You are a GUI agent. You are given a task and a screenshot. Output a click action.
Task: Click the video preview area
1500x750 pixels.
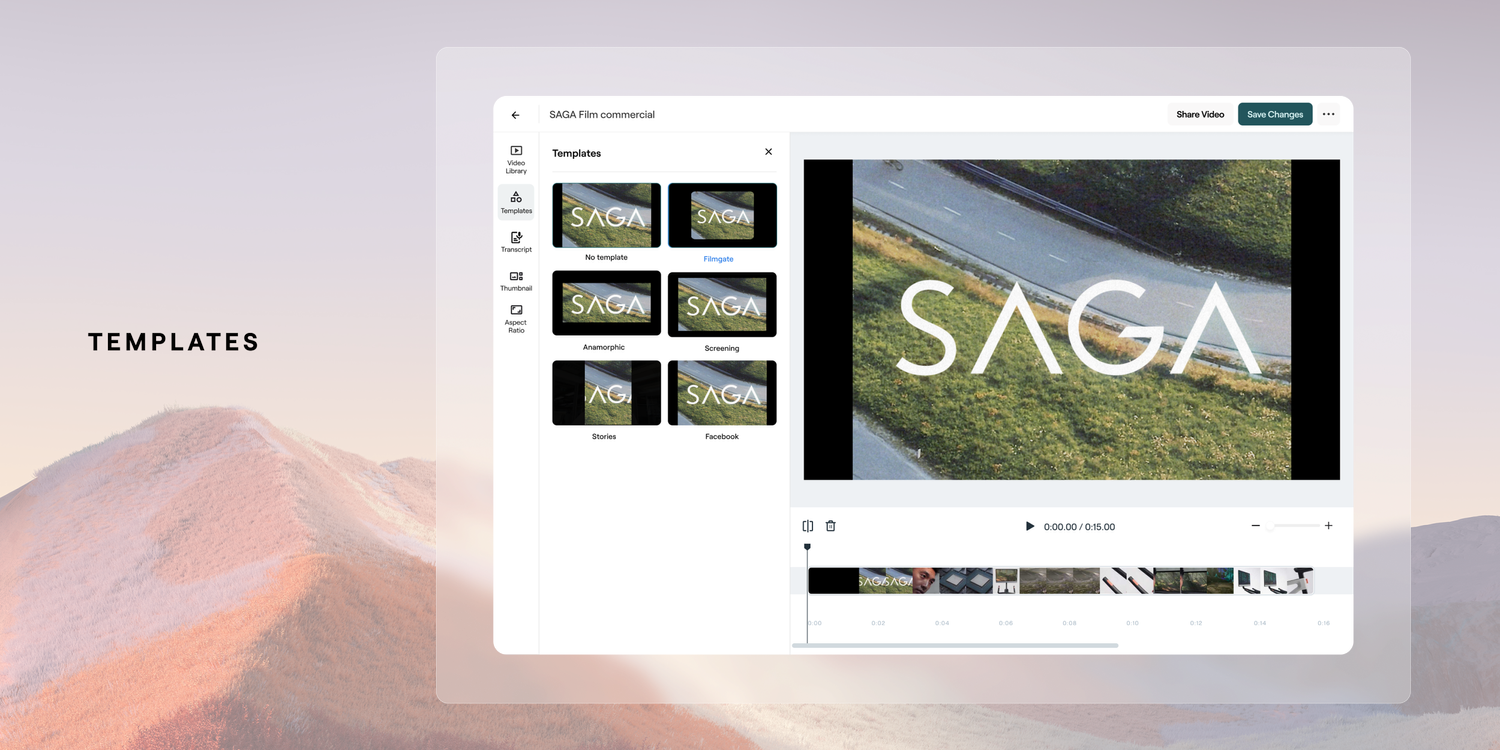point(1071,320)
